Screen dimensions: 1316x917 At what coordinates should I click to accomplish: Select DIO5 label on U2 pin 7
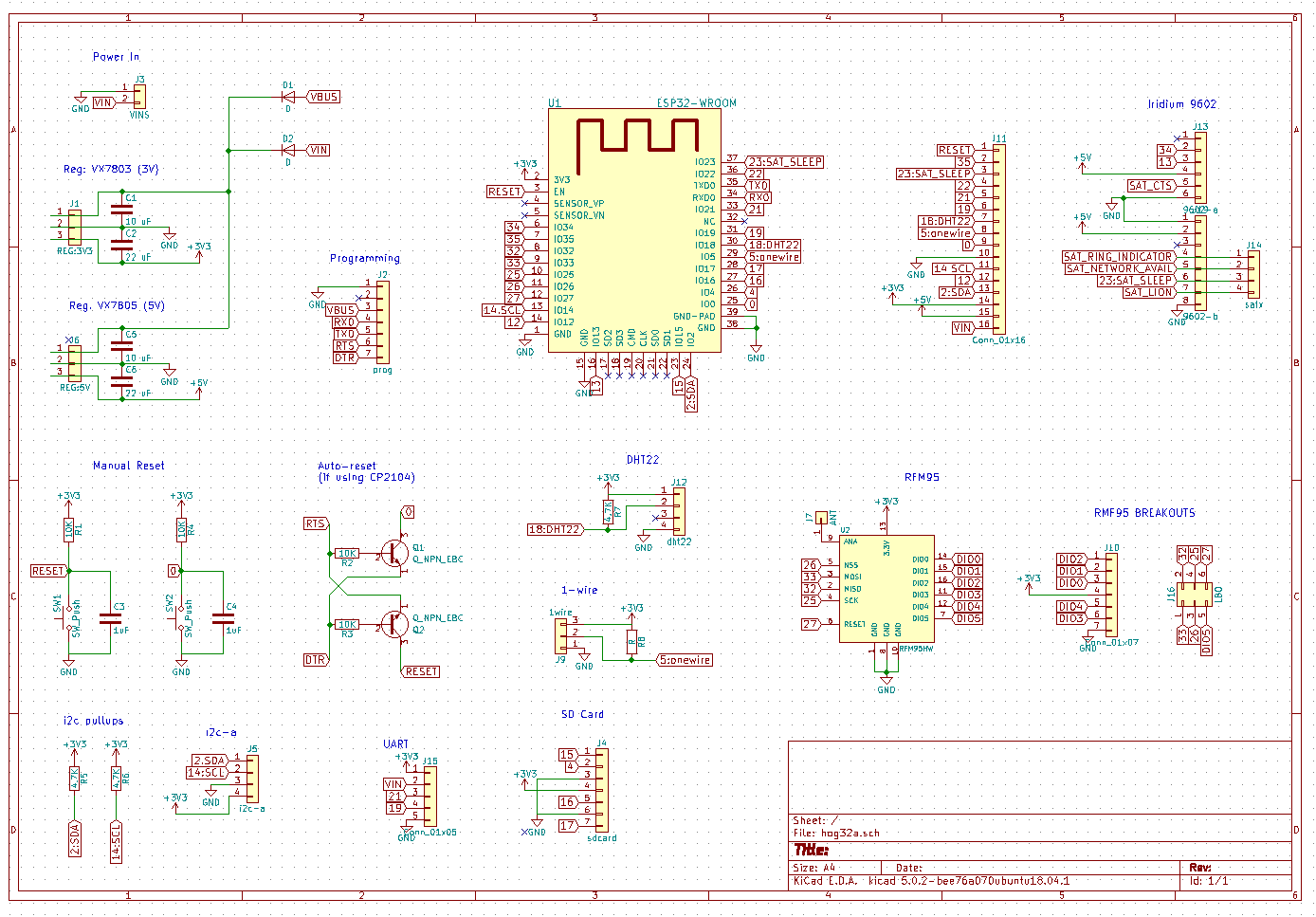pos(968,618)
